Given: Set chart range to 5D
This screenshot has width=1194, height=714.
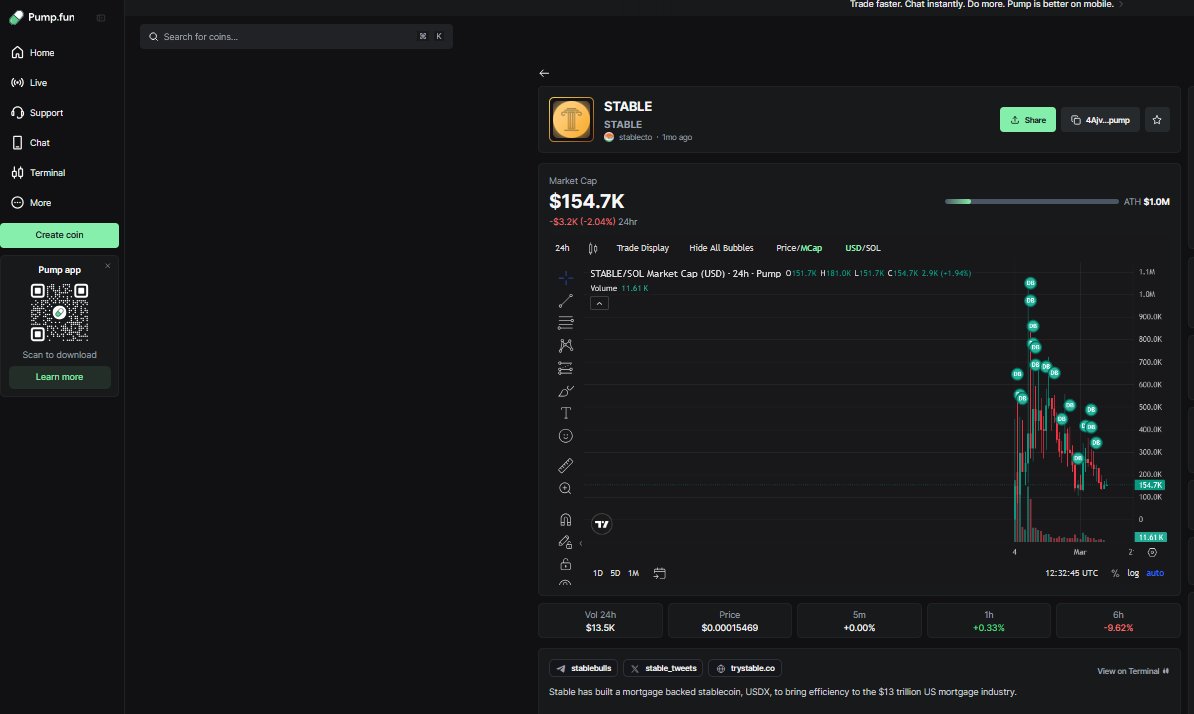Looking at the screenshot, I should tap(615, 573).
